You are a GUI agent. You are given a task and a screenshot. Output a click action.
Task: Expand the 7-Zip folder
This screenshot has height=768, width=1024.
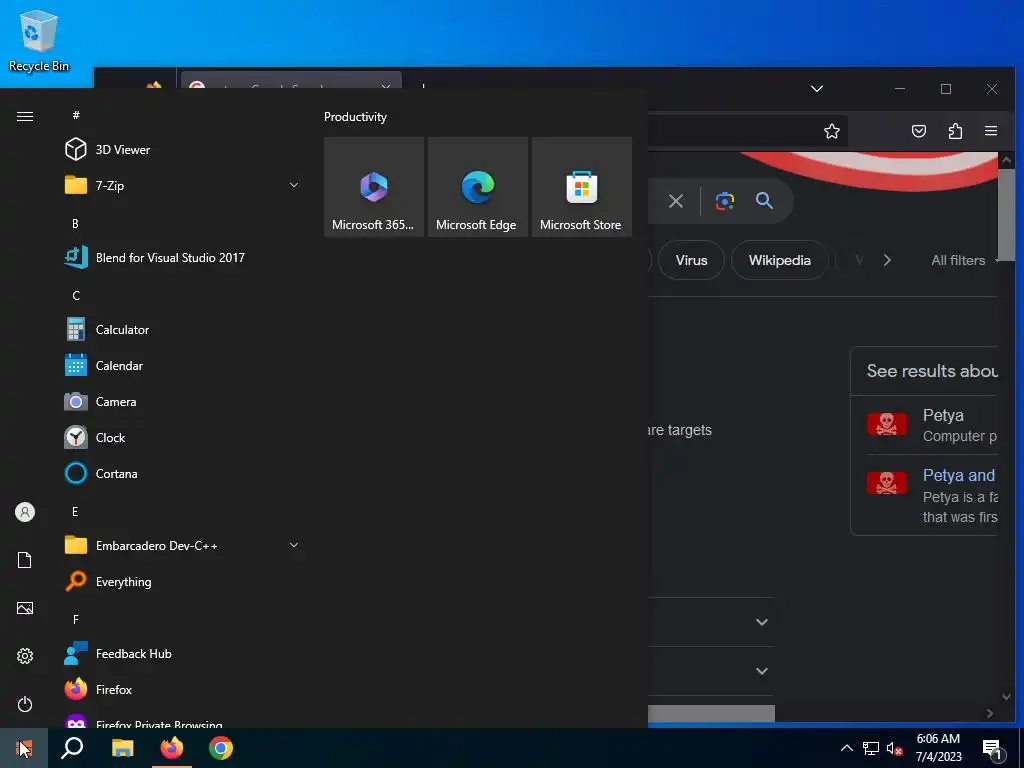pos(183,185)
